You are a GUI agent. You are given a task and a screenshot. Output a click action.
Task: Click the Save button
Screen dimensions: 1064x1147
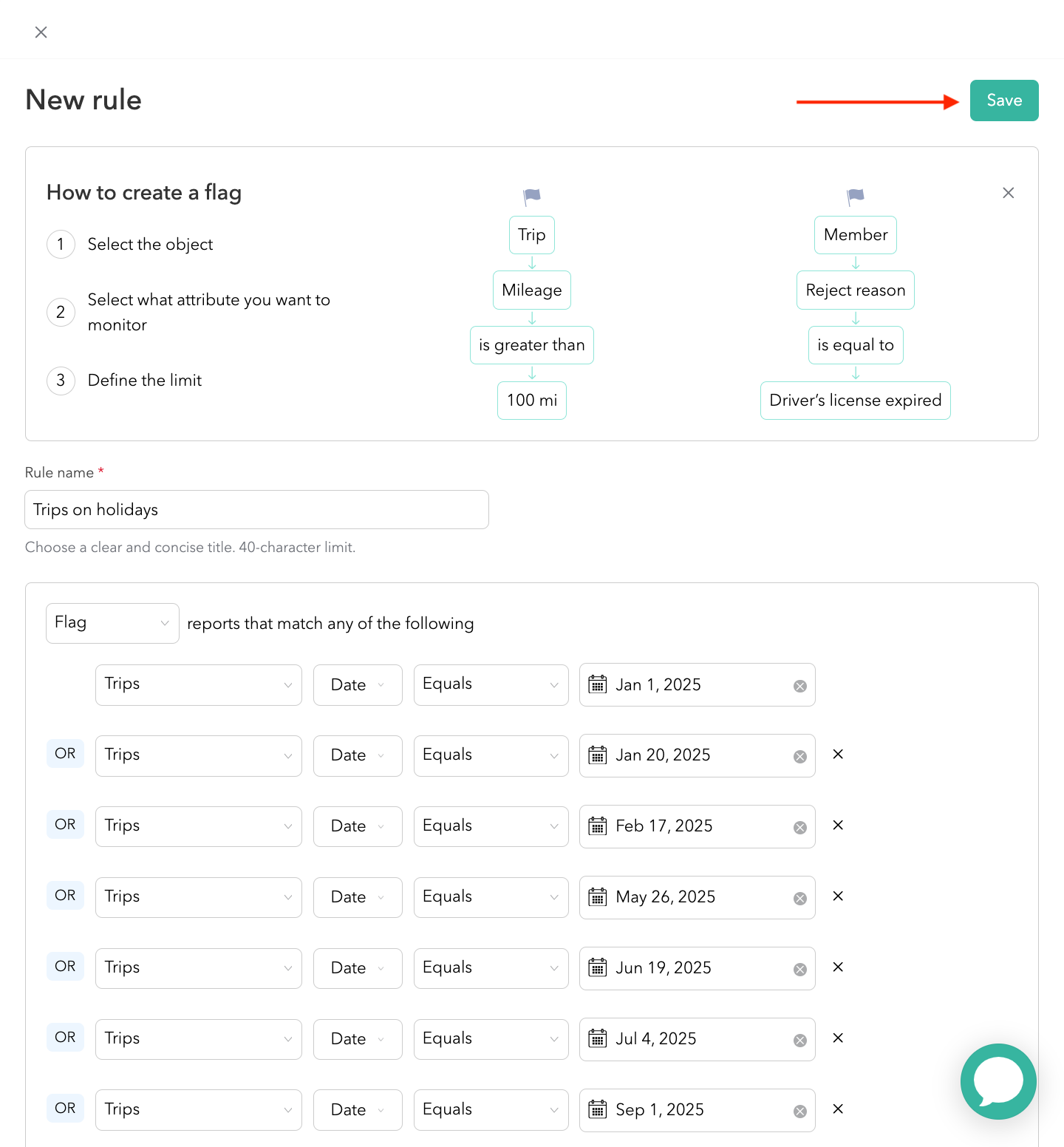click(1003, 101)
